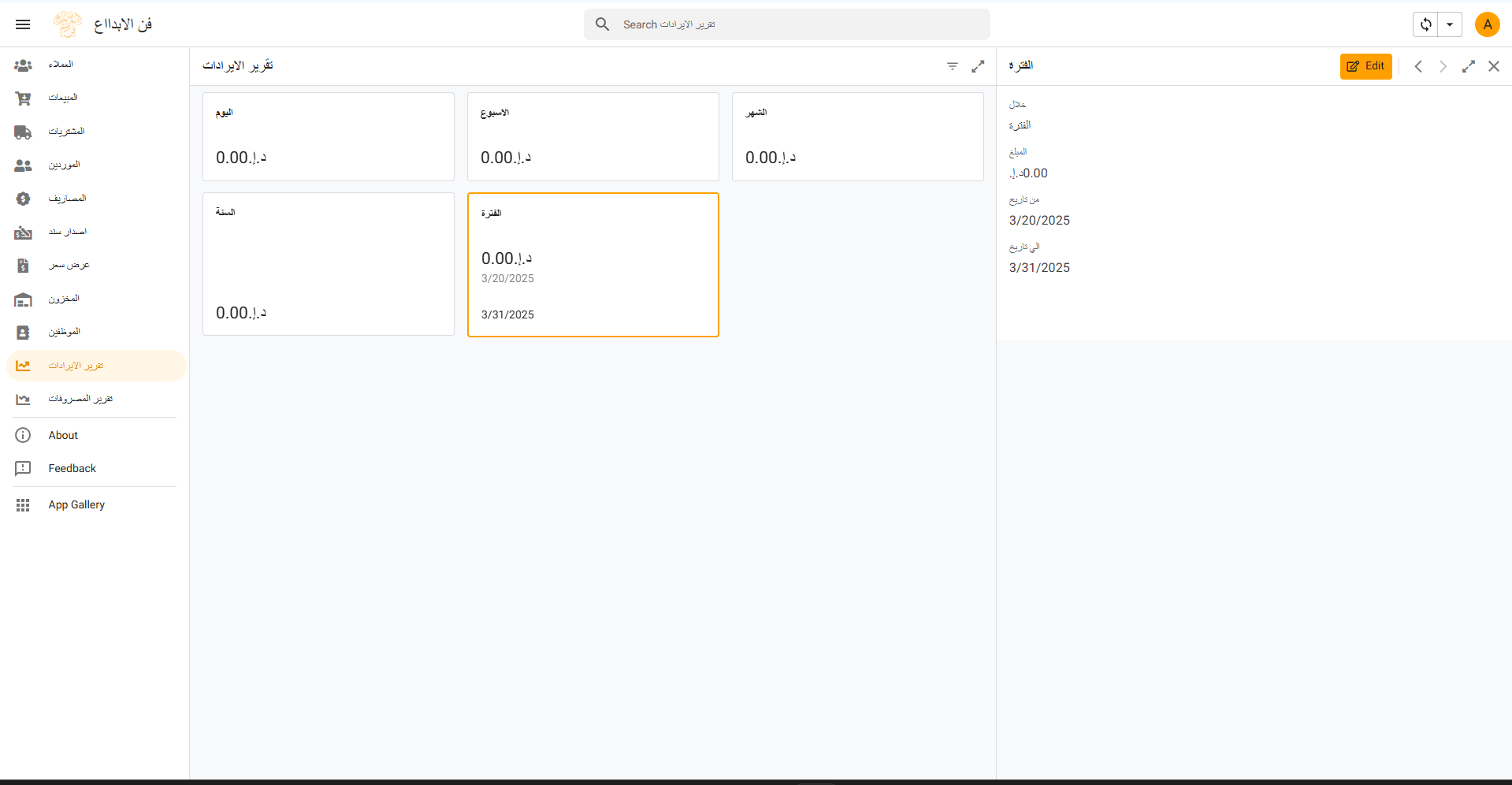Image resolution: width=1512 pixels, height=785 pixels.
Task: Open the About link
Action: point(63,435)
